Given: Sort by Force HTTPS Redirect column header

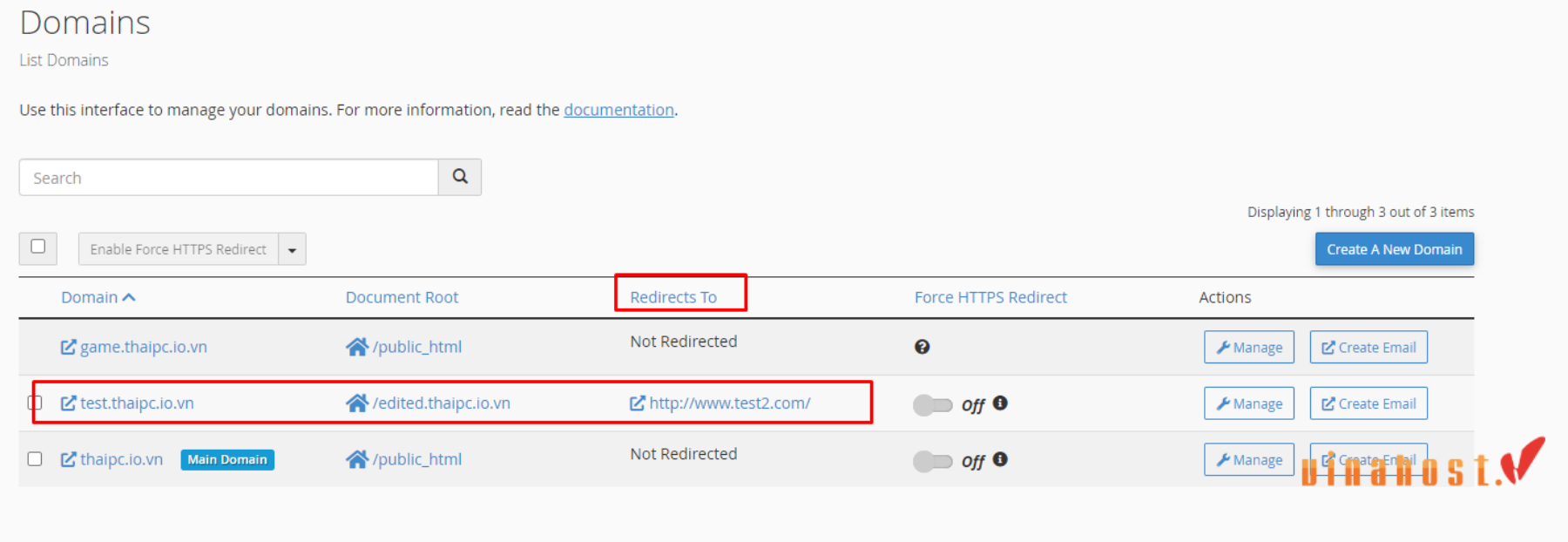Looking at the screenshot, I should 990,297.
